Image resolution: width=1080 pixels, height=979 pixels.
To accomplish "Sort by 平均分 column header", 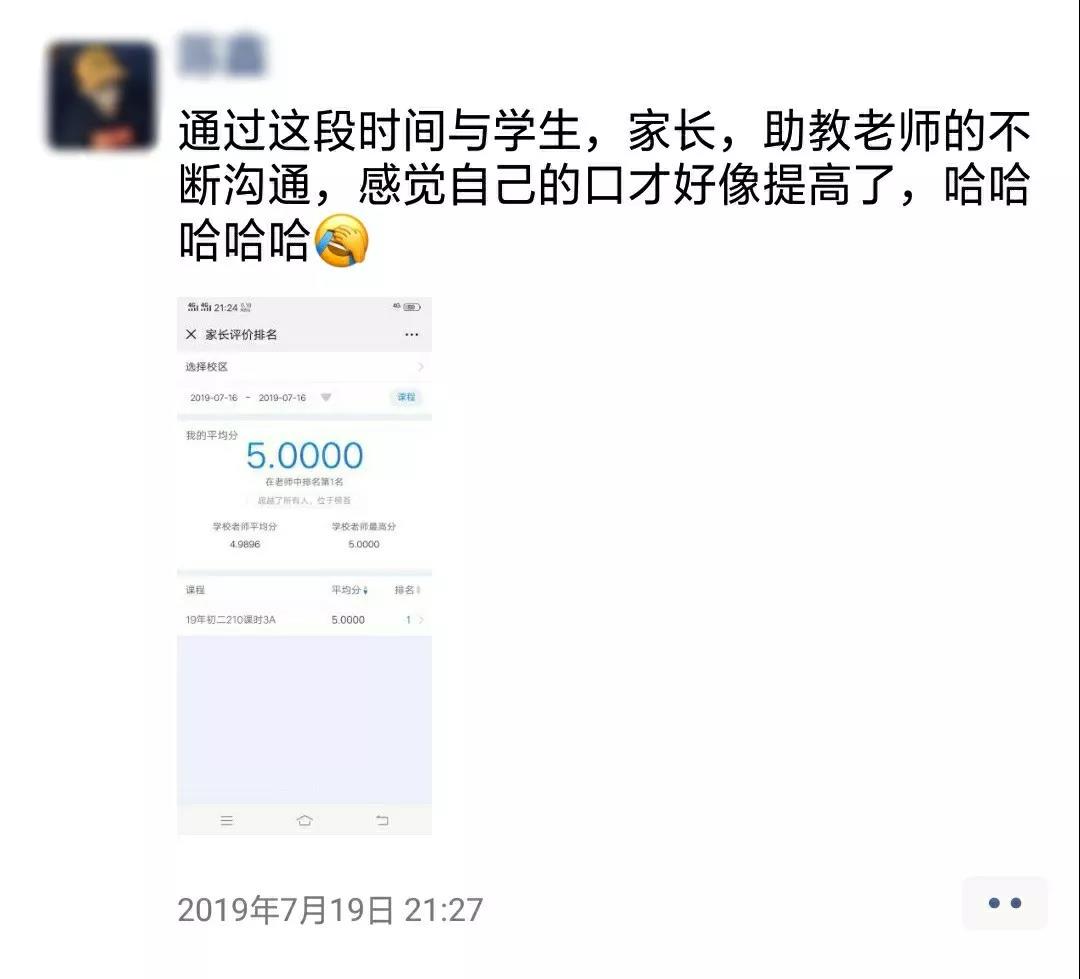I will (x=350, y=590).
